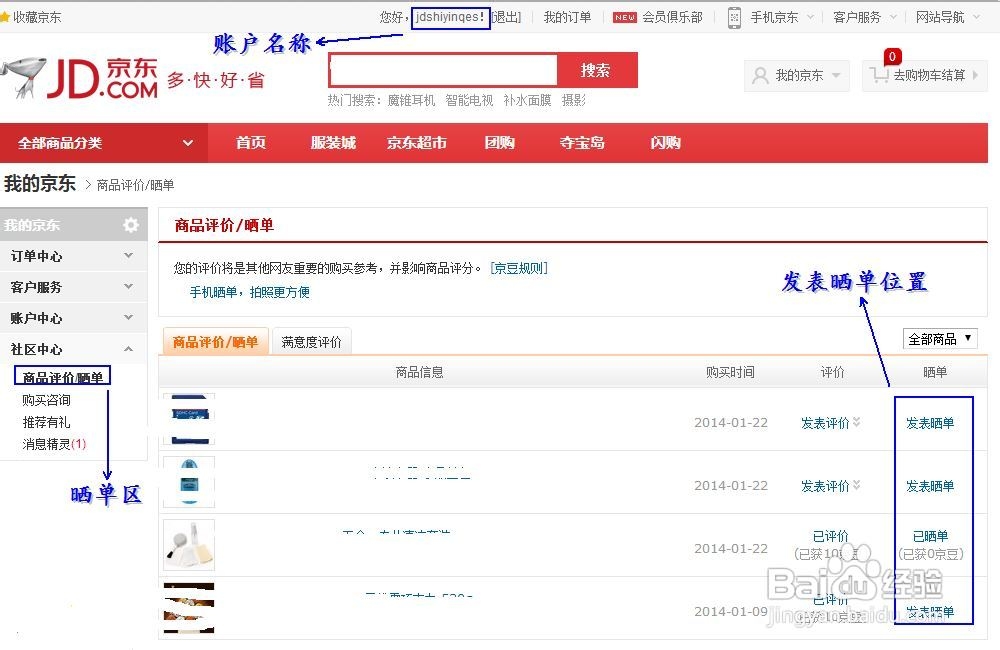Click 发表晒单 for the first product
The height and width of the screenshot is (650, 1000).
[x=932, y=423]
